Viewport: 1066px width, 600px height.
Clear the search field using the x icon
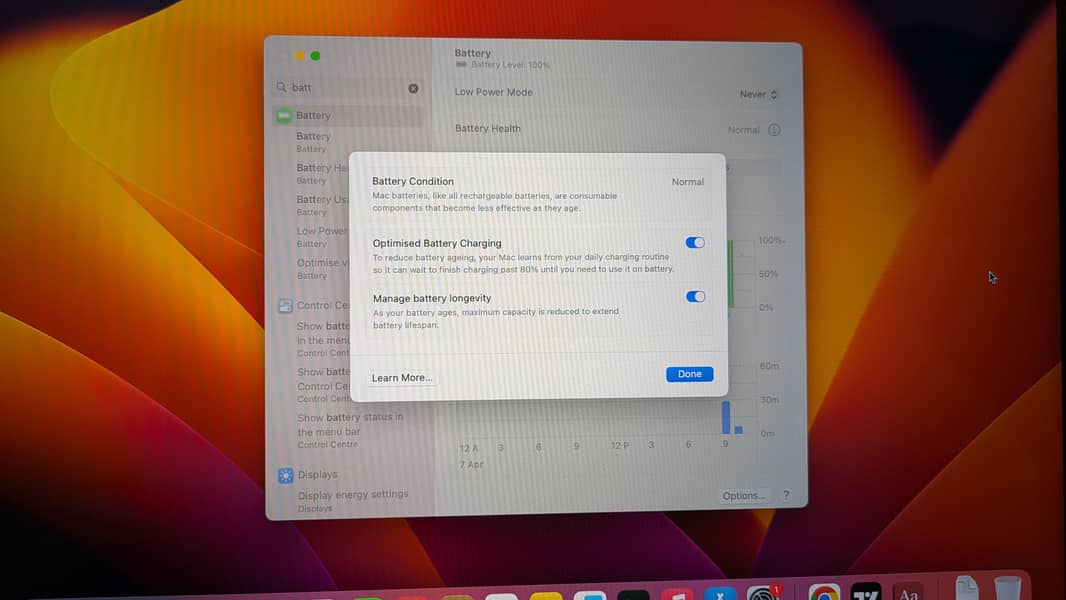413,88
